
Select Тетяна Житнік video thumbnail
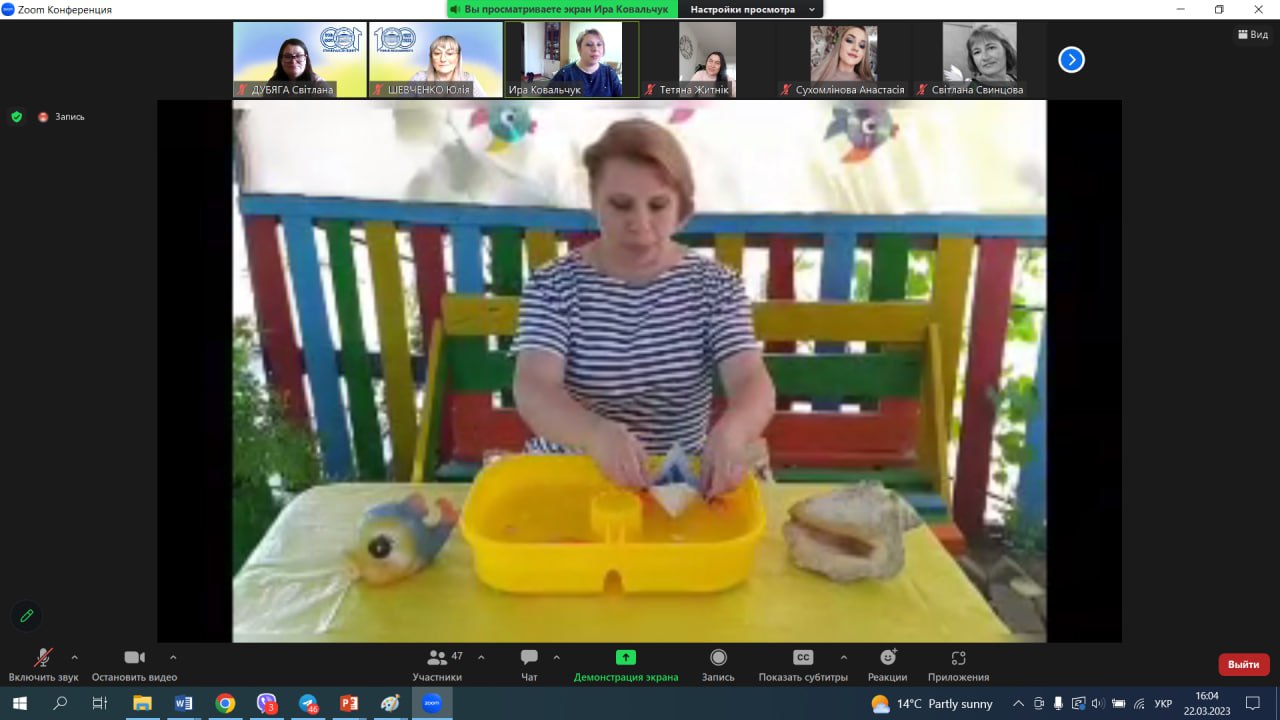707,59
